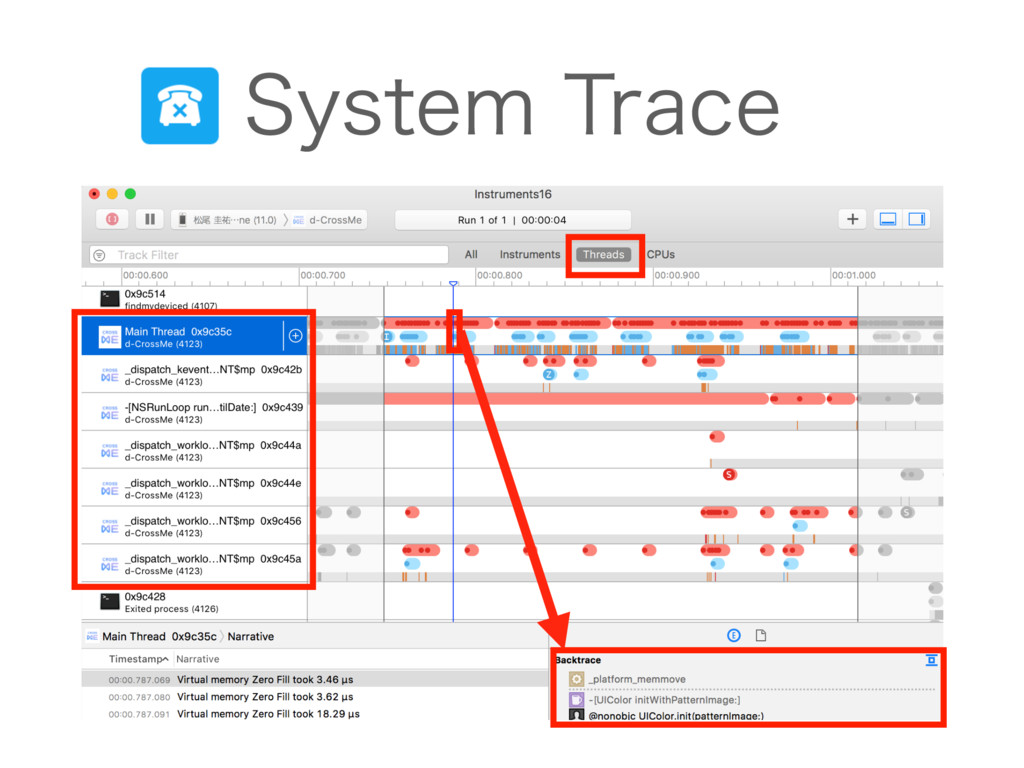
Task: Click the gear icon beside _platform_memmove
Action: pos(576,679)
